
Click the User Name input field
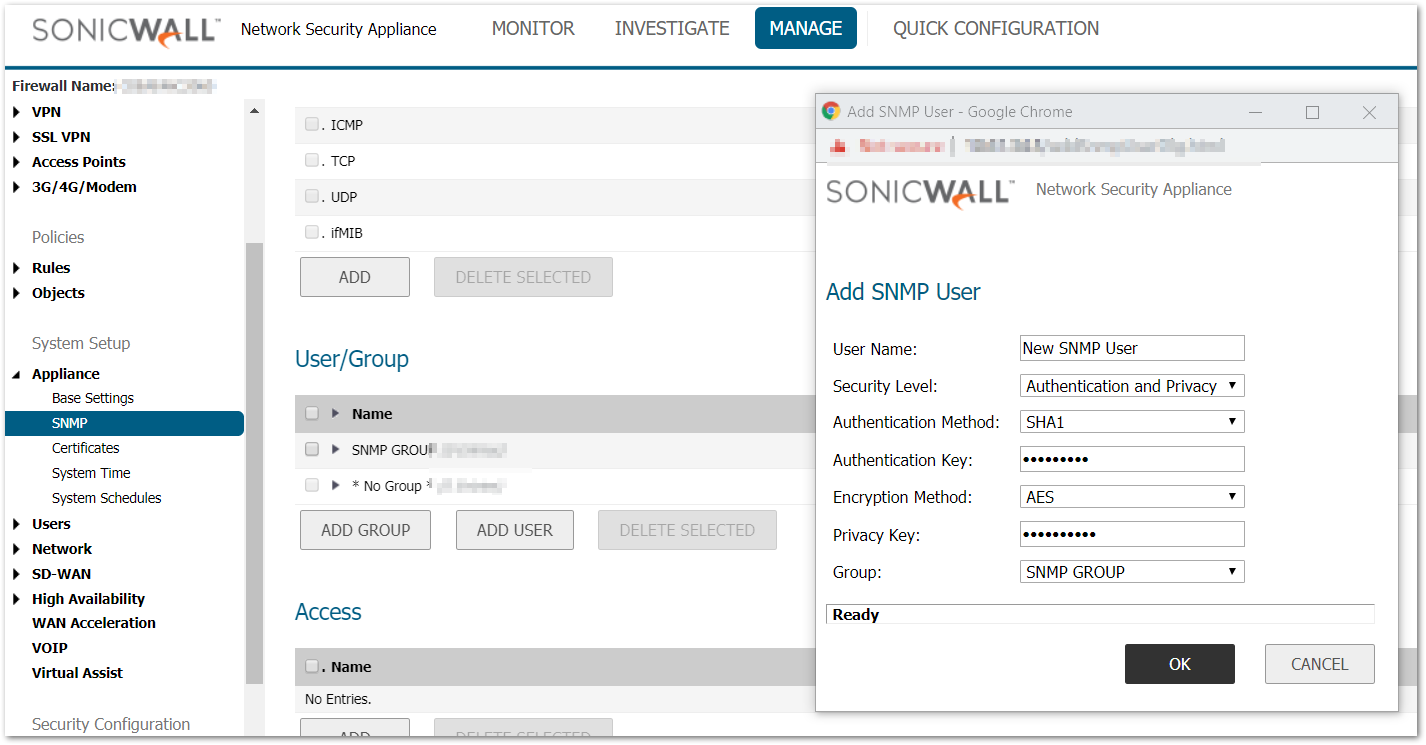coord(1132,348)
